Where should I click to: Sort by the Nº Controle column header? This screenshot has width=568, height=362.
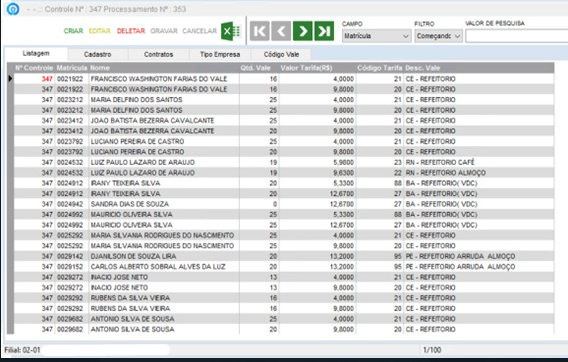(x=34, y=68)
